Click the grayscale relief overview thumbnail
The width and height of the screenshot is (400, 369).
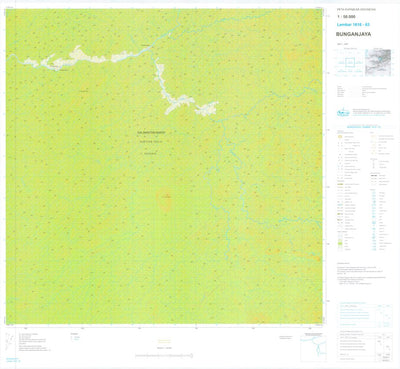tap(378, 62)
